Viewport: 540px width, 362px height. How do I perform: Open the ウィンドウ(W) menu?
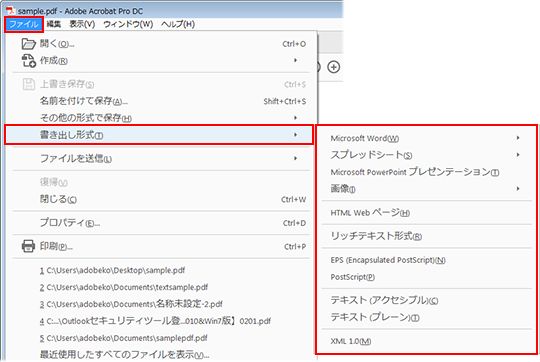tap(128, 24)
